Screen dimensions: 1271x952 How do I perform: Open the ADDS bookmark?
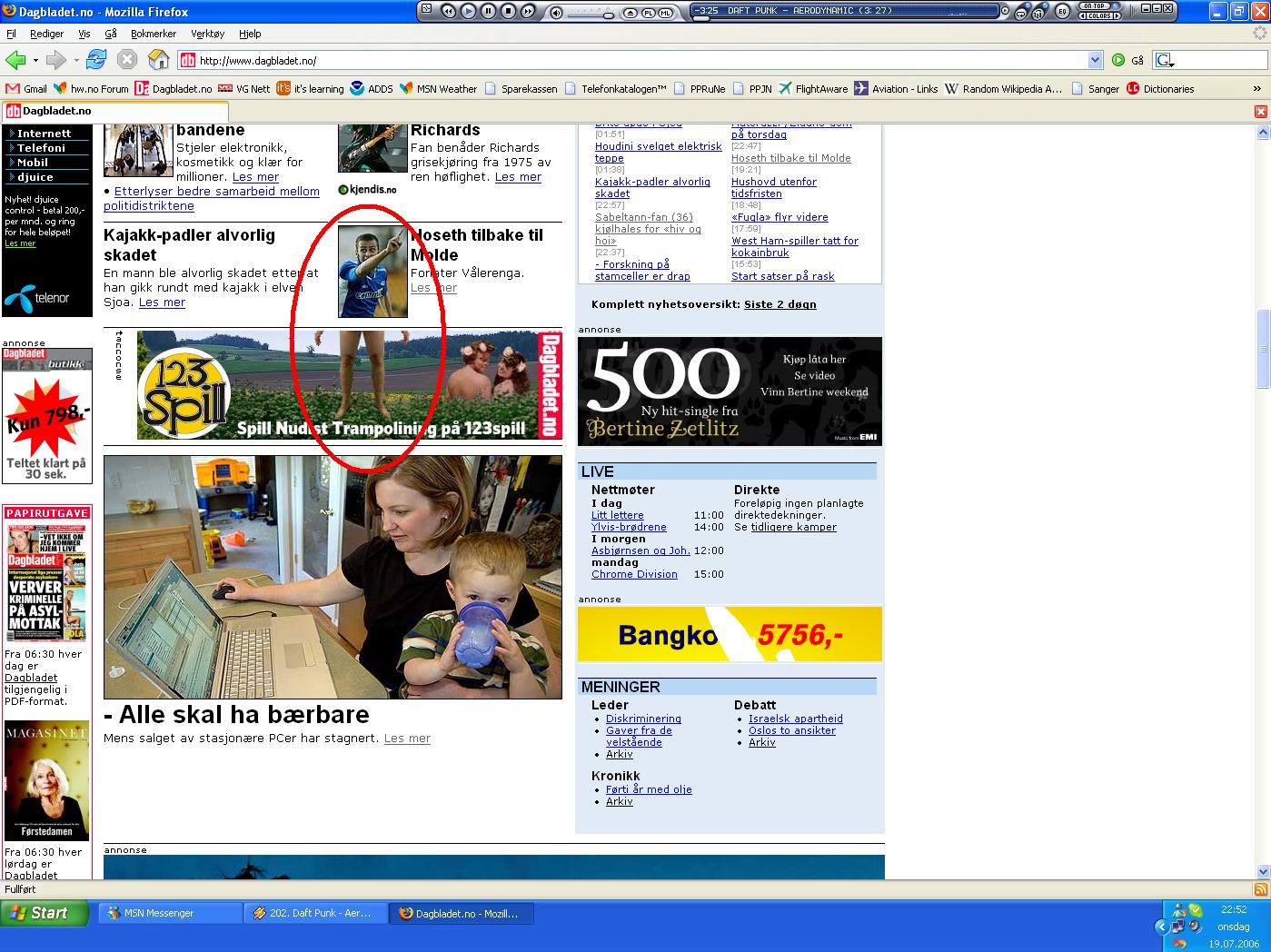tap(372, 89)
